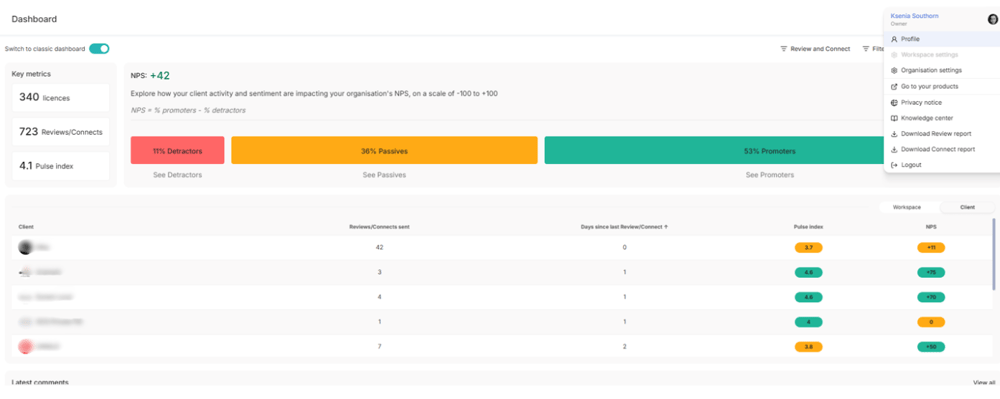
Task: Click the Download Review report icon
Action: [x=894, y=134]
